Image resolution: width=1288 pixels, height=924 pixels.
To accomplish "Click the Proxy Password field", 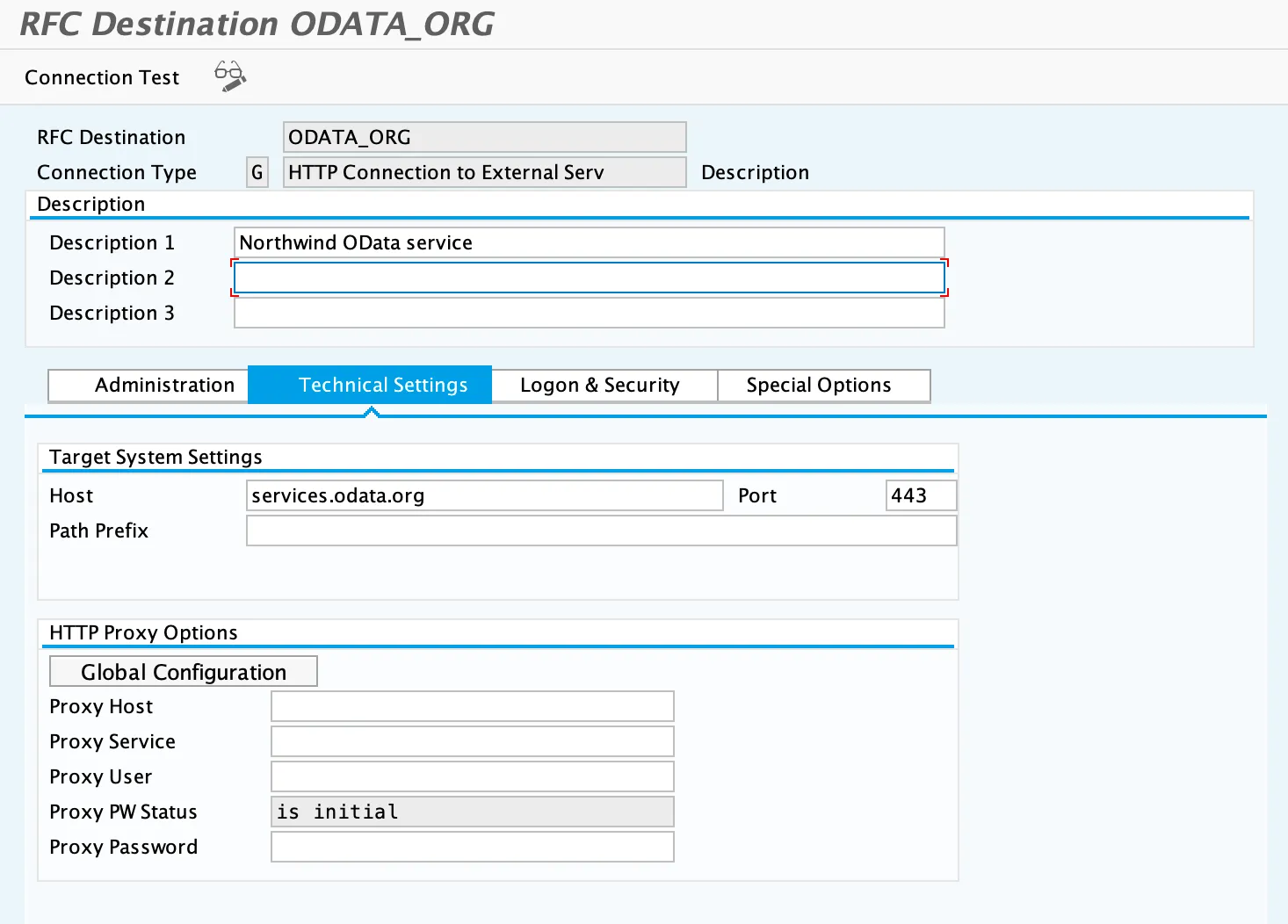I will 472,847.
